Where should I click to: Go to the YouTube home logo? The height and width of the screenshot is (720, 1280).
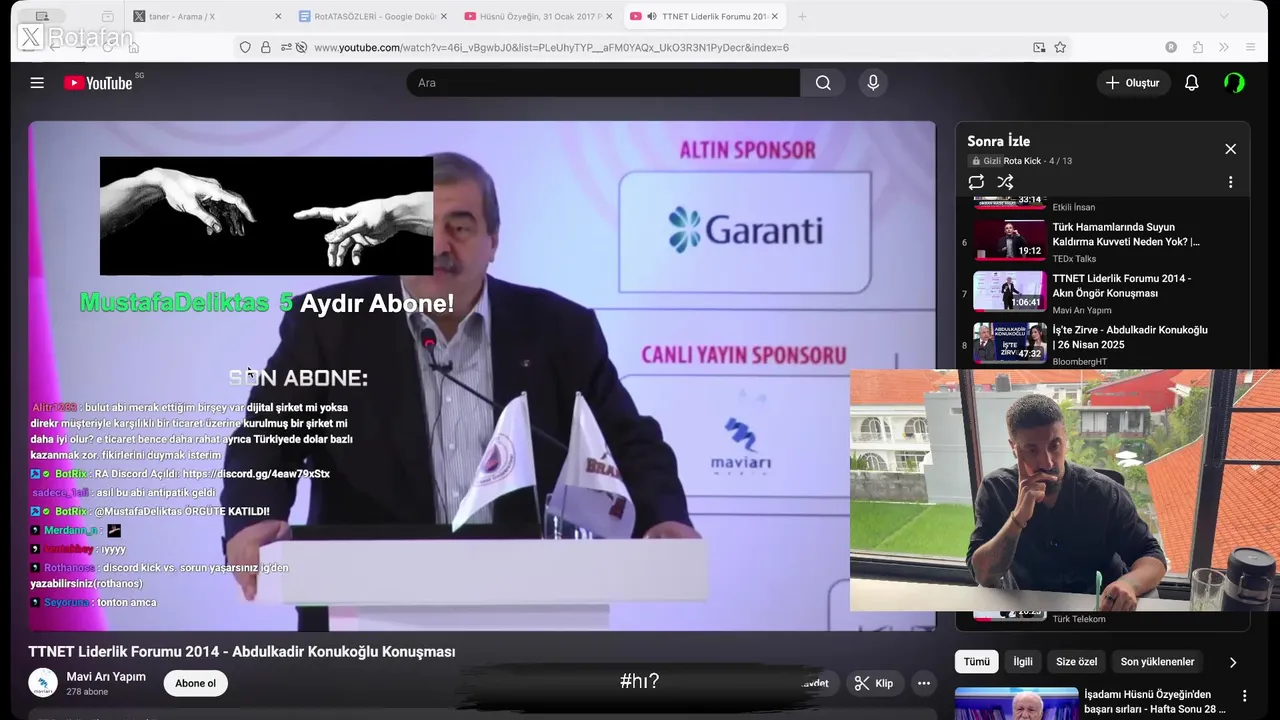click(x=98, y=83)
